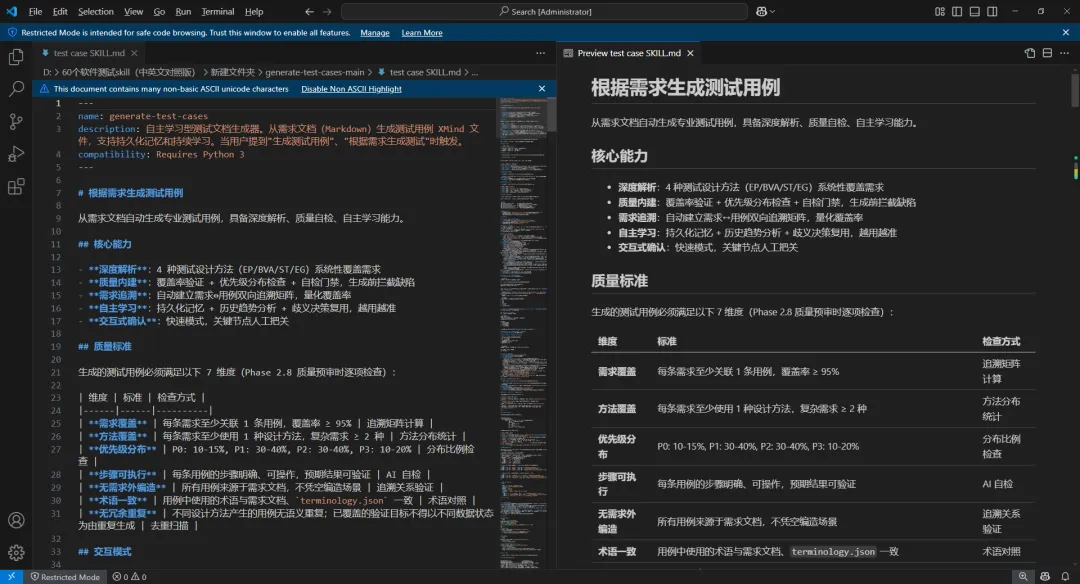Click the preview heading 核心能力

click(619, 156)
